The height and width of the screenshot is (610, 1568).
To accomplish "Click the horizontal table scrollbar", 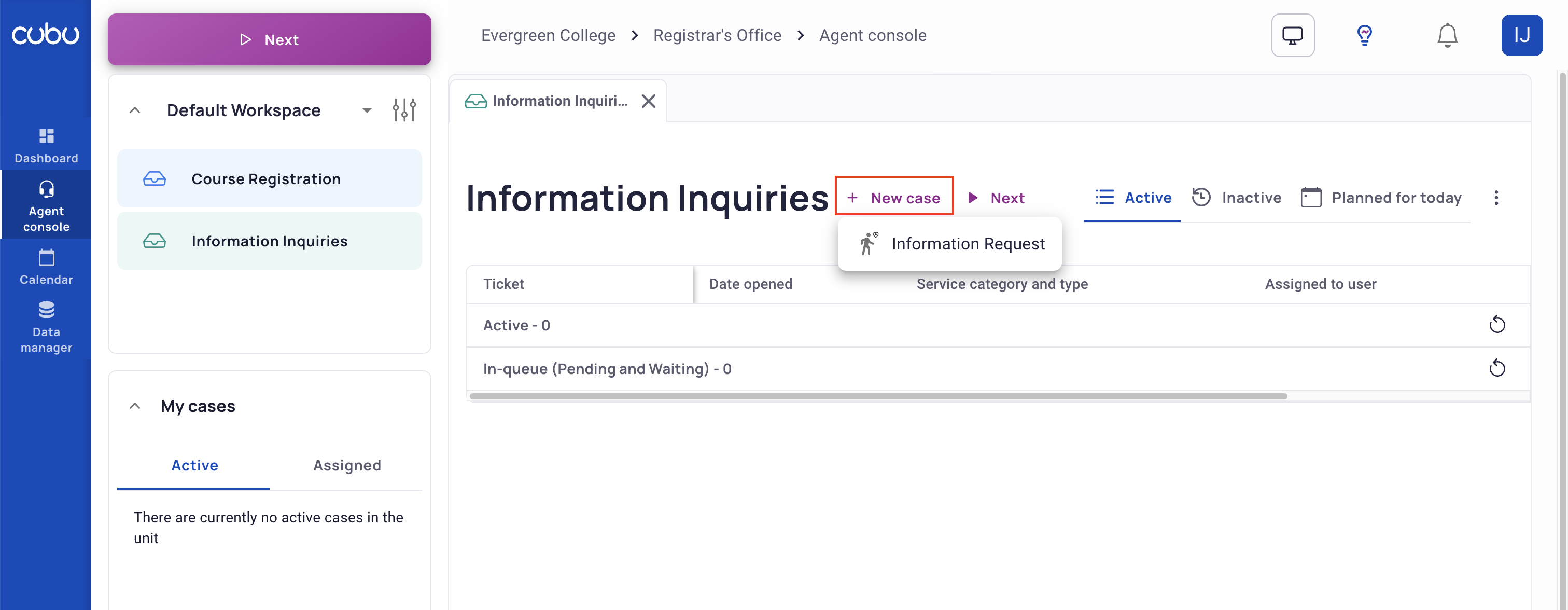I will (878, 396).
